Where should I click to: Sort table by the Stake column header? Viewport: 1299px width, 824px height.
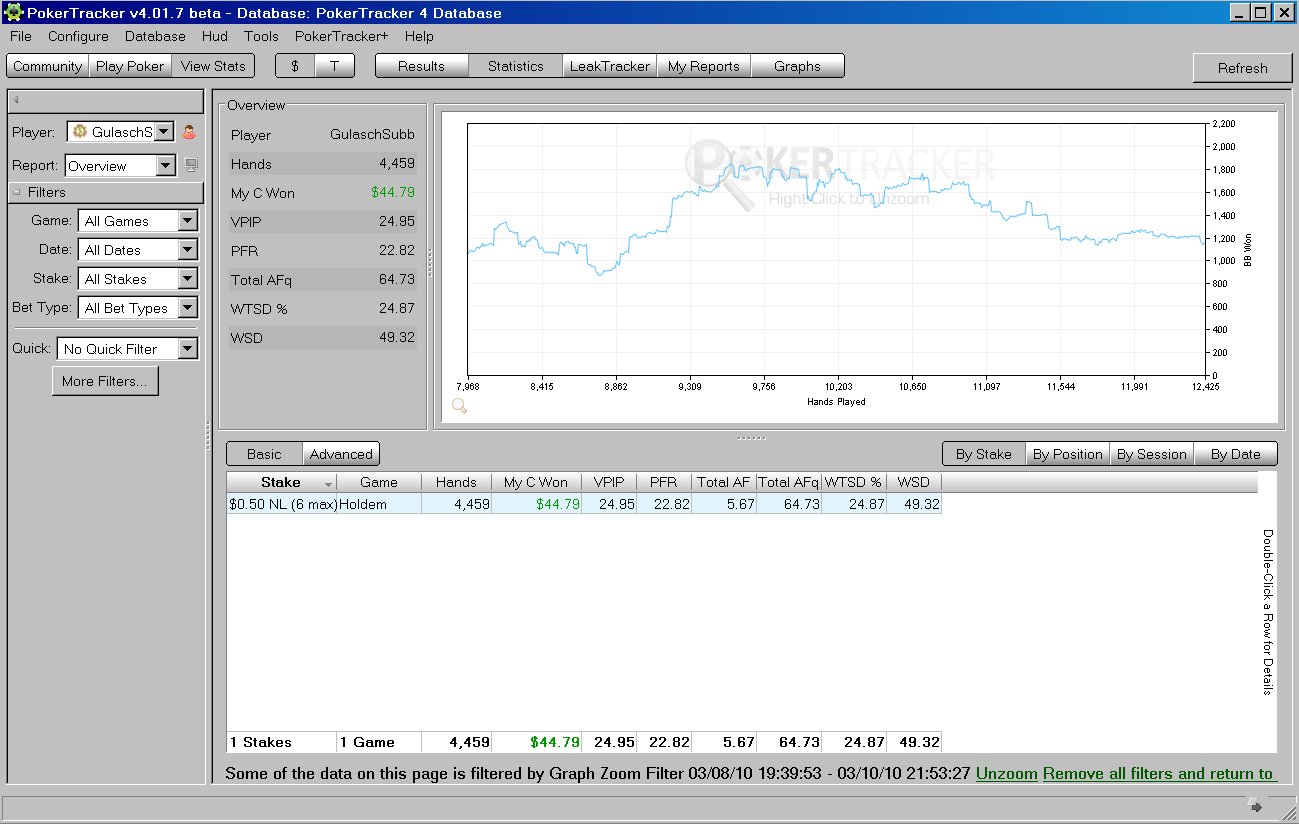point(281,482)
